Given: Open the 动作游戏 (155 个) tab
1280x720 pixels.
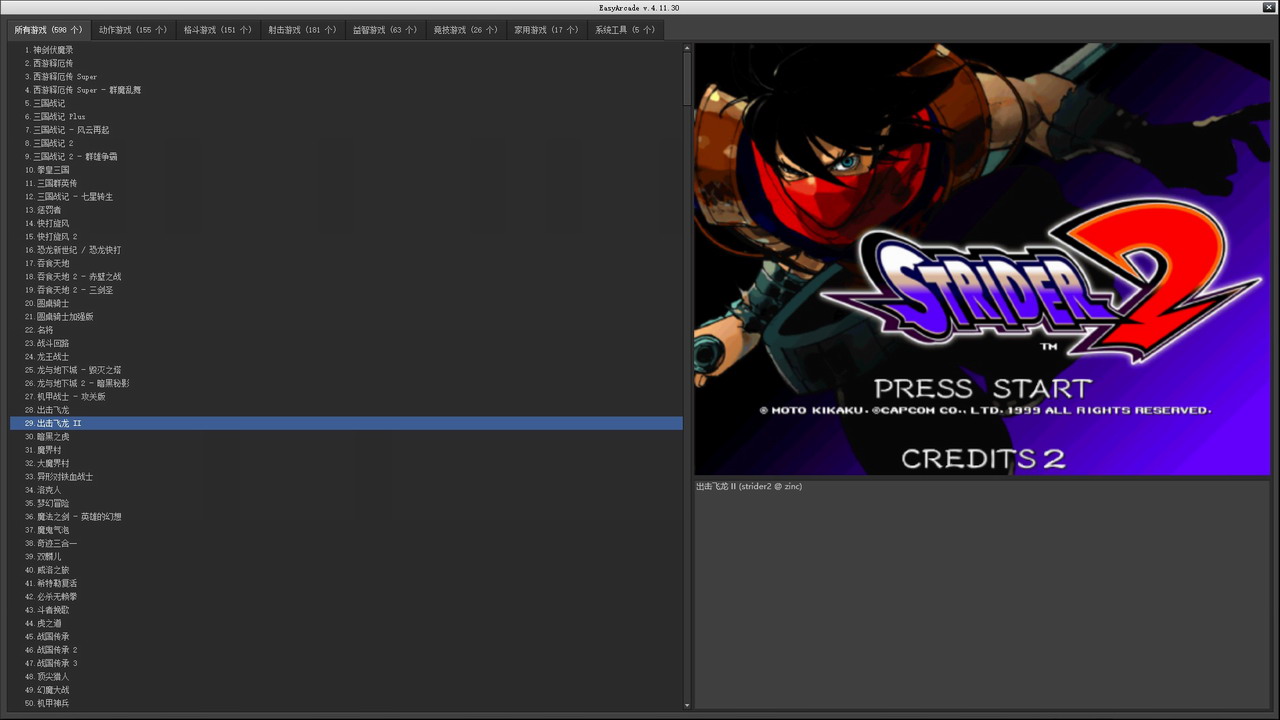Looking at the screenshot, I should 133,30.
